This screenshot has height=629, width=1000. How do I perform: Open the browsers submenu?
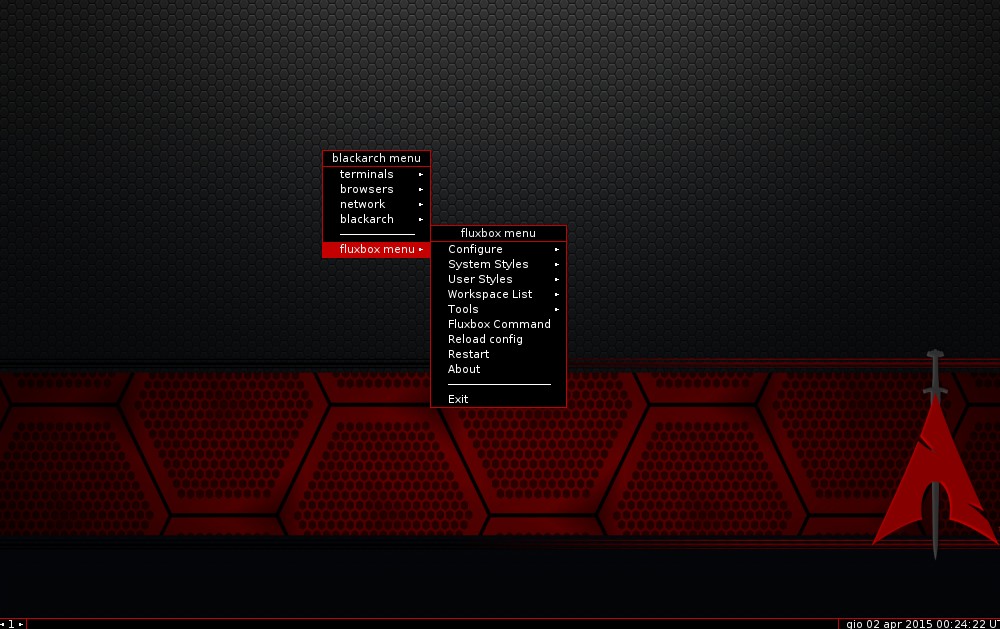point(376,189)
